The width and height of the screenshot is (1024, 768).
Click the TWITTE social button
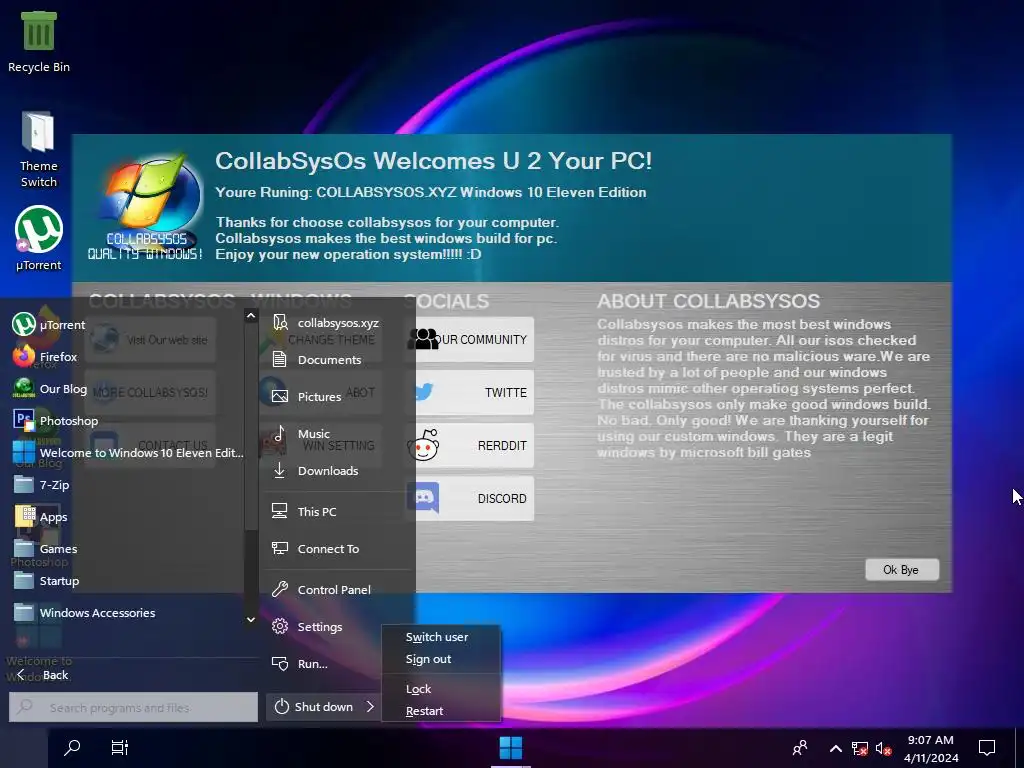point(468,392)
